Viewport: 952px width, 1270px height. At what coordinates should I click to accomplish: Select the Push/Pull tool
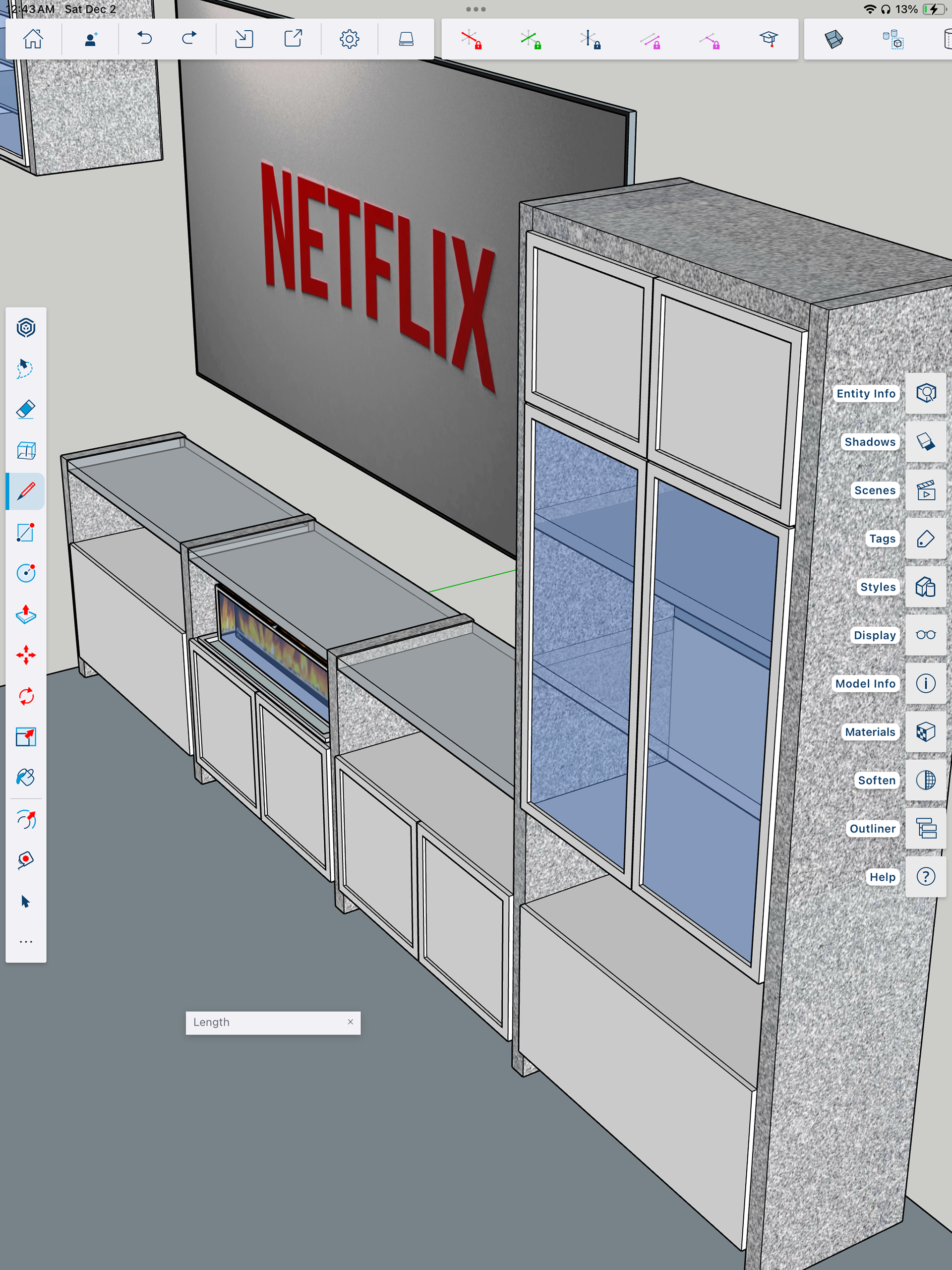26,614
